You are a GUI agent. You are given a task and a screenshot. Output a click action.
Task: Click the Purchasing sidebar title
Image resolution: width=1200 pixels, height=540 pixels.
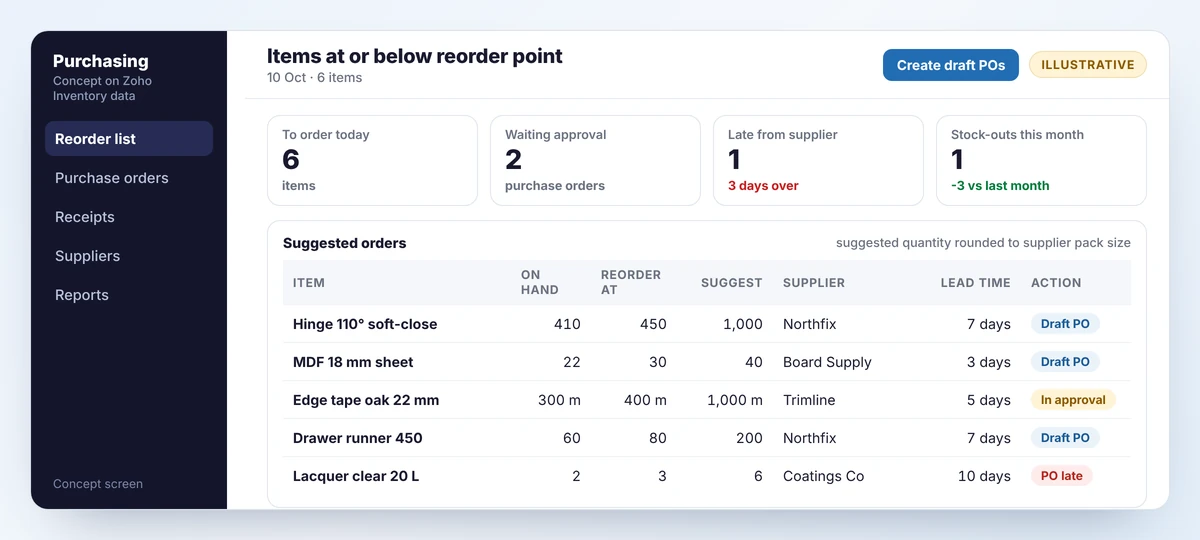[x=100, y=61]
